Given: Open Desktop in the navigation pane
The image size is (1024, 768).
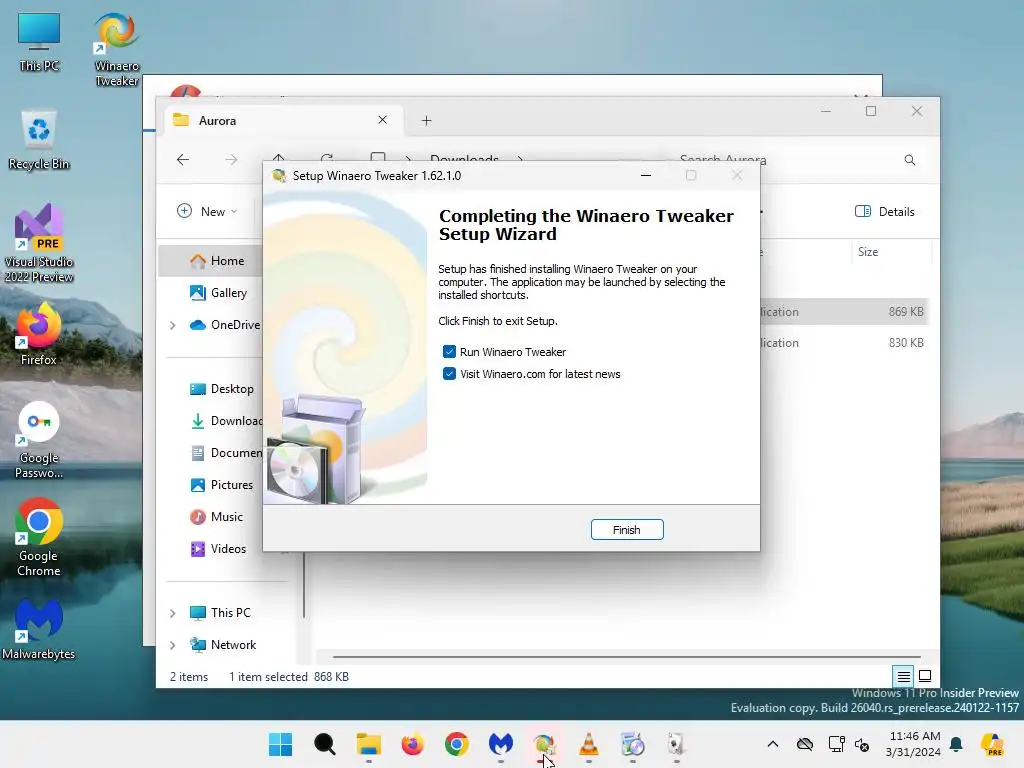Looking at the screenshot, I should (x=221, y=389).
